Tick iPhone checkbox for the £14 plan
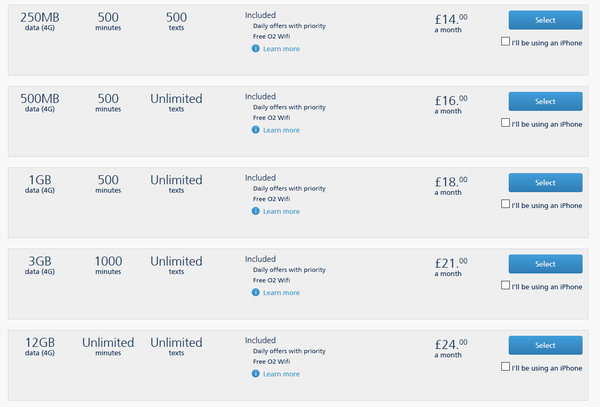Screen dimensions: 600x407 coord(505,41)
